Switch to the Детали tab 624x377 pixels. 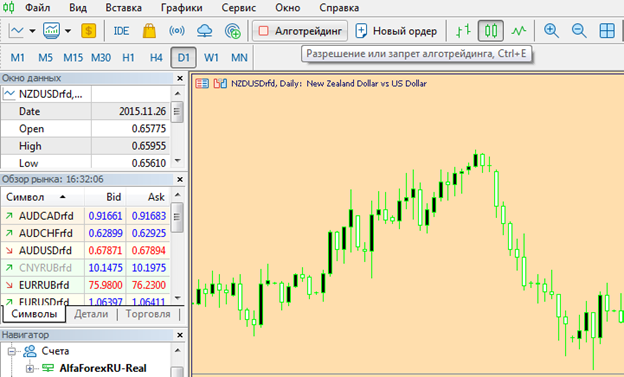tap(91, 314)
